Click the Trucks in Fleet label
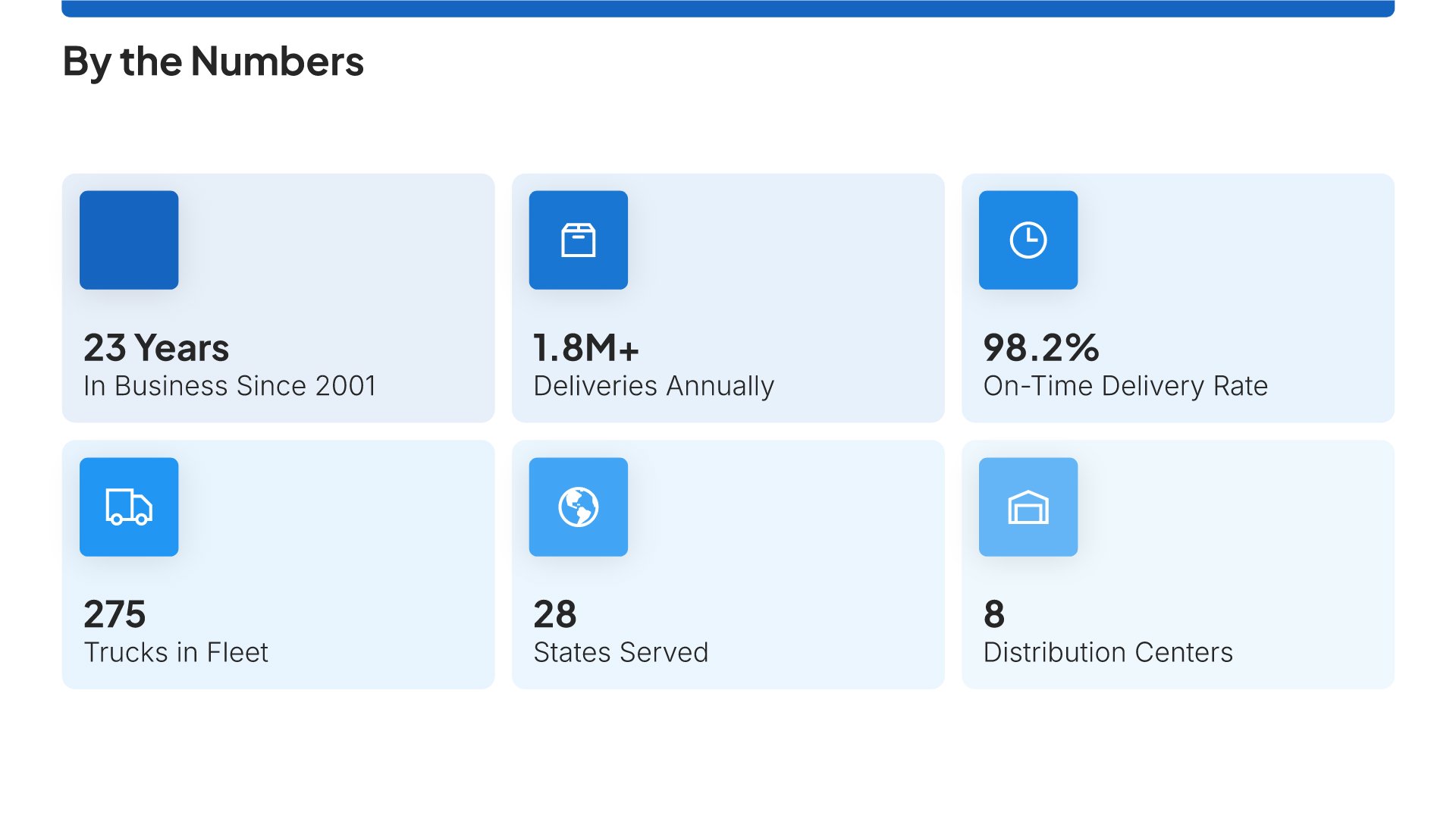Viewport: 1456px width, 819px height. coord(176,652)
